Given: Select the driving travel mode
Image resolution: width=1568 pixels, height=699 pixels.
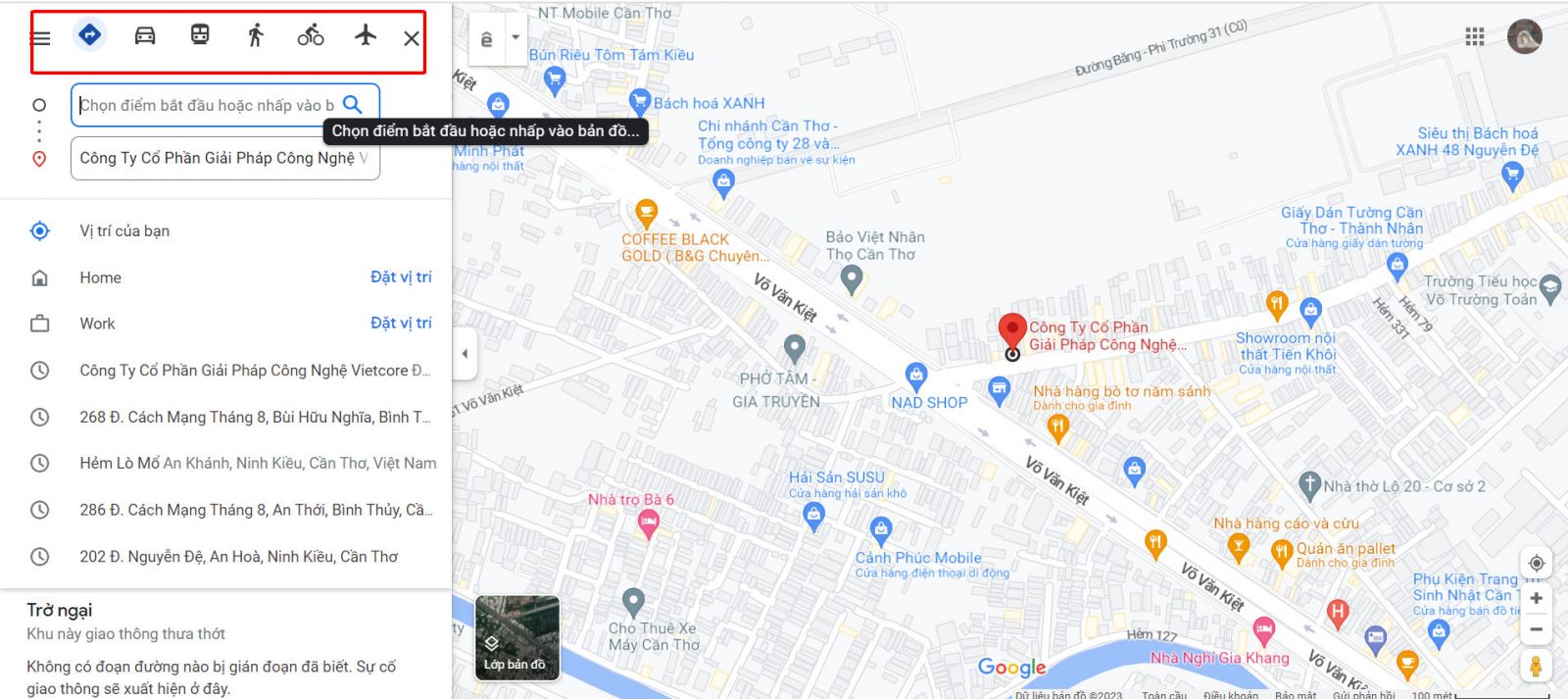Looking at the screenshot, I should coord(145,36).
